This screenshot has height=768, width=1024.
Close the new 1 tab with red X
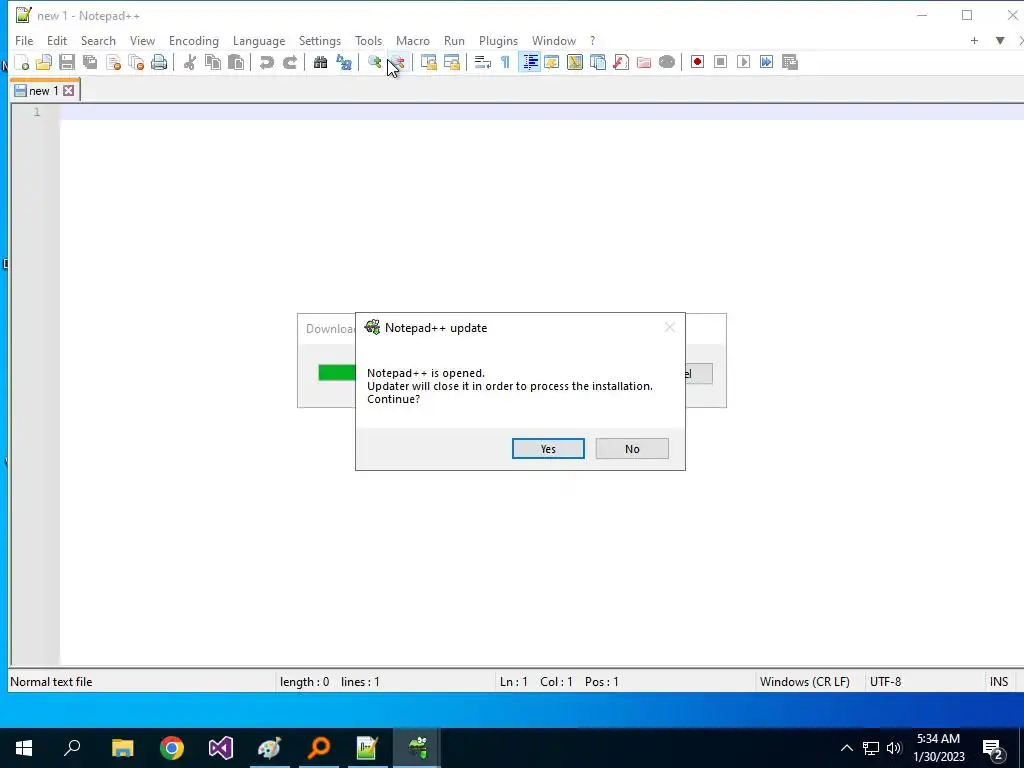(x=69, y=91)
